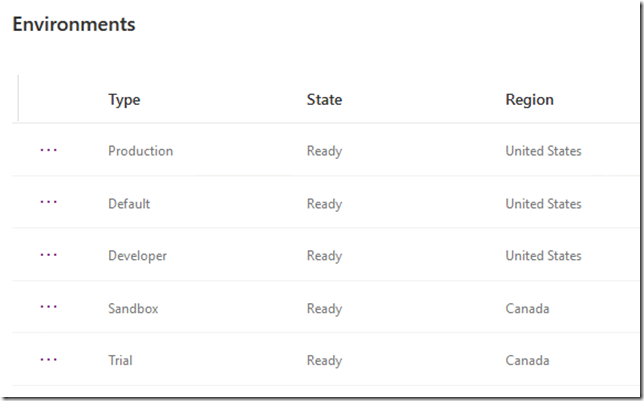This screenshot has width=644, height=401.
Task: Open more options for Default environment
Action: pos(48,202)
